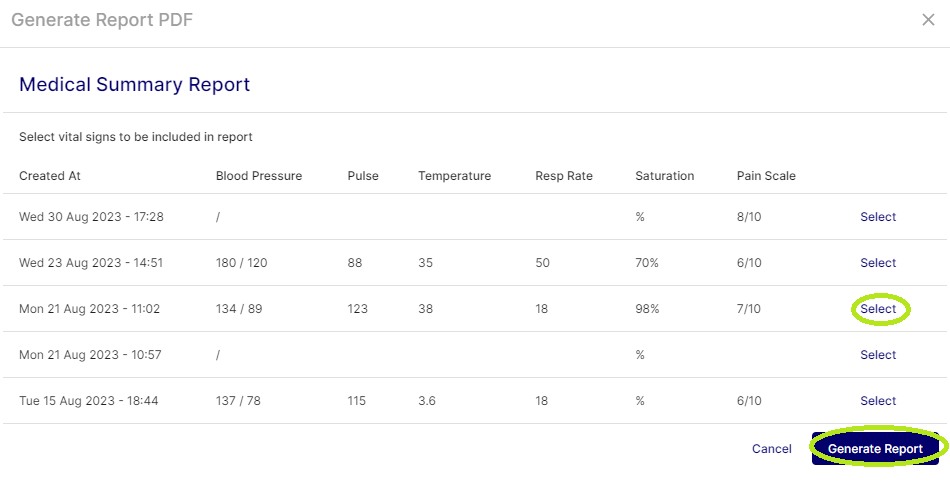Click the Created At column header
This screenshot has width=950, height=481.
pos(50,176)
